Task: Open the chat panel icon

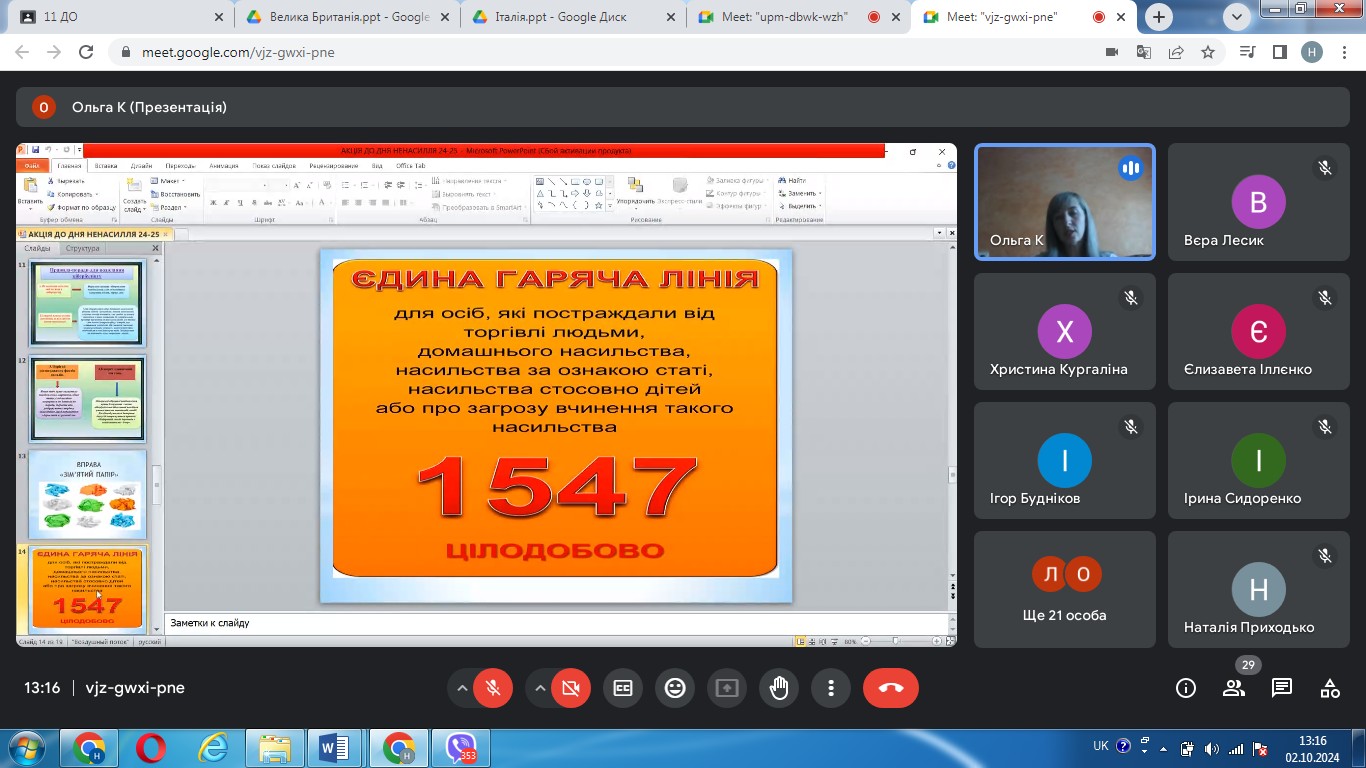Action: pos(1282,688)
